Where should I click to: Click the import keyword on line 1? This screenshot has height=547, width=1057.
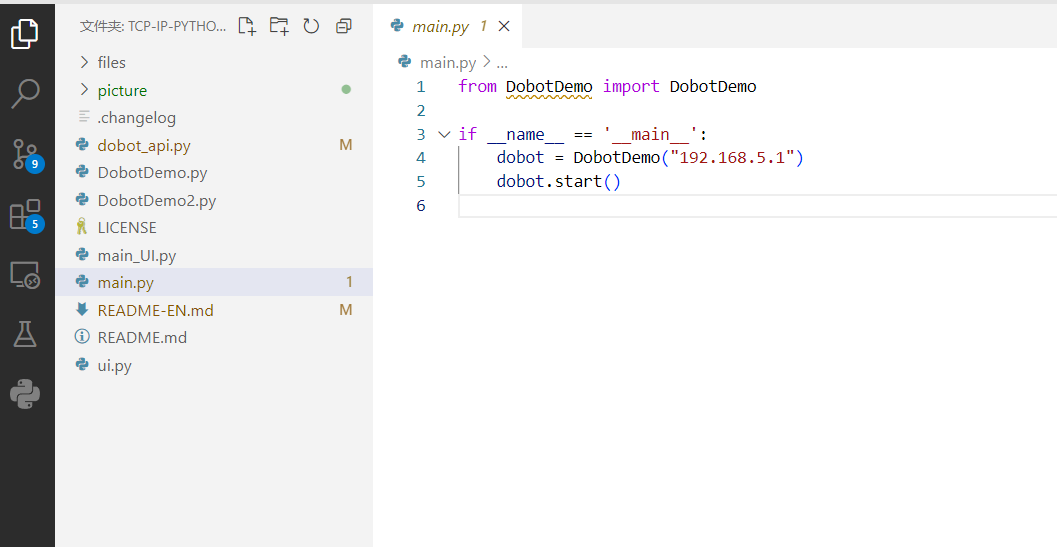tap(630, 87)
